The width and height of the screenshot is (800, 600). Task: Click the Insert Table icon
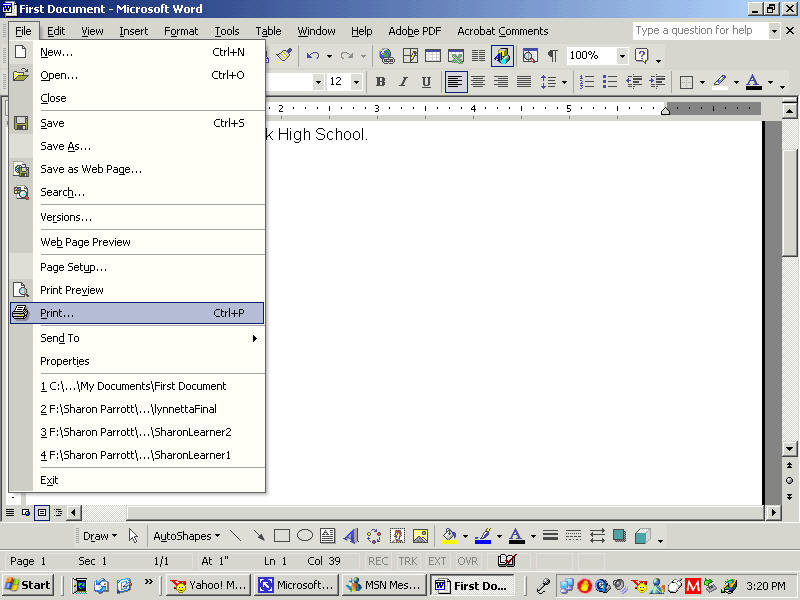[x=433, y=55]
